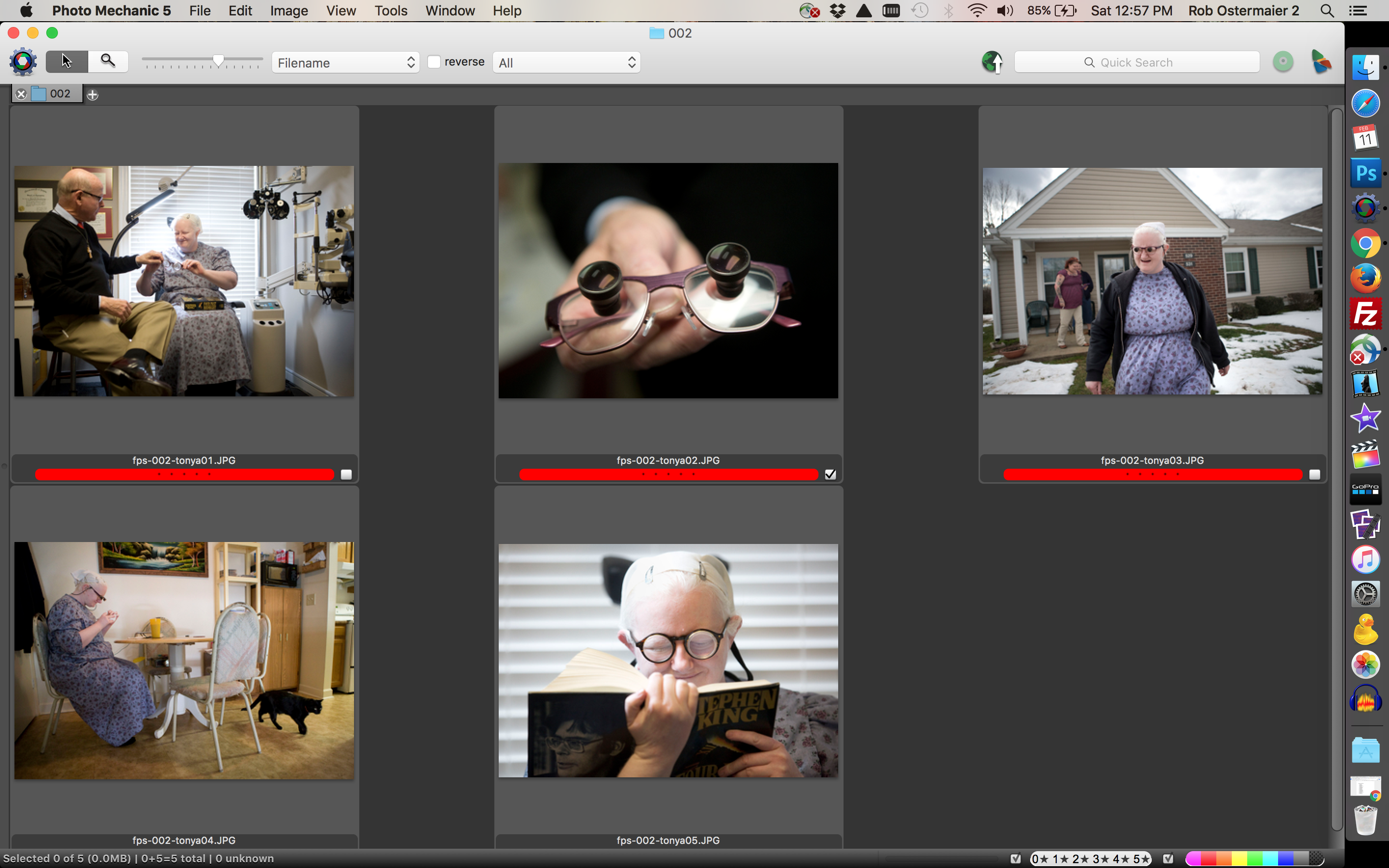Click the thumbnail size slider handle

coord(218,61)
